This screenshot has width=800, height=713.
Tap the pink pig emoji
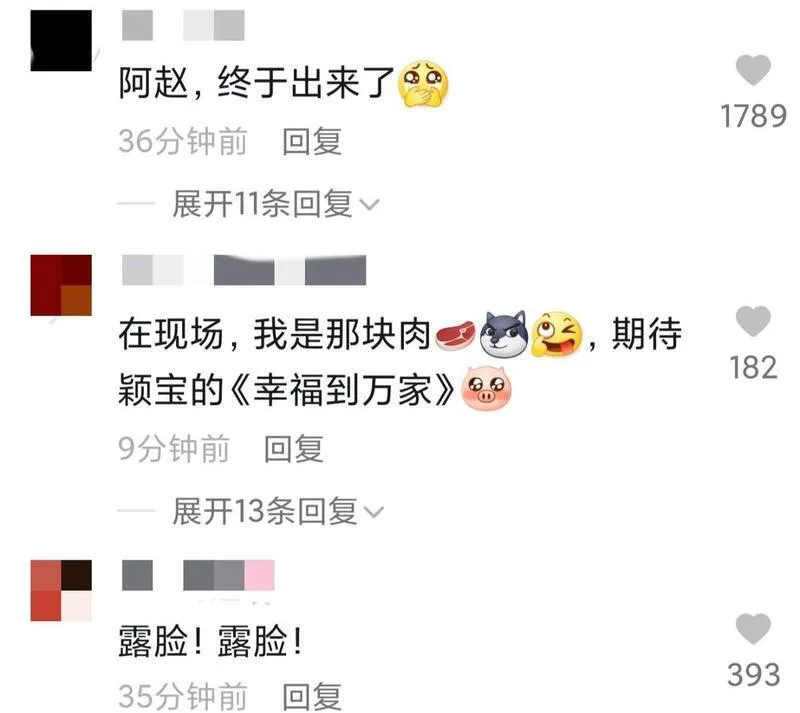point(486,388)
